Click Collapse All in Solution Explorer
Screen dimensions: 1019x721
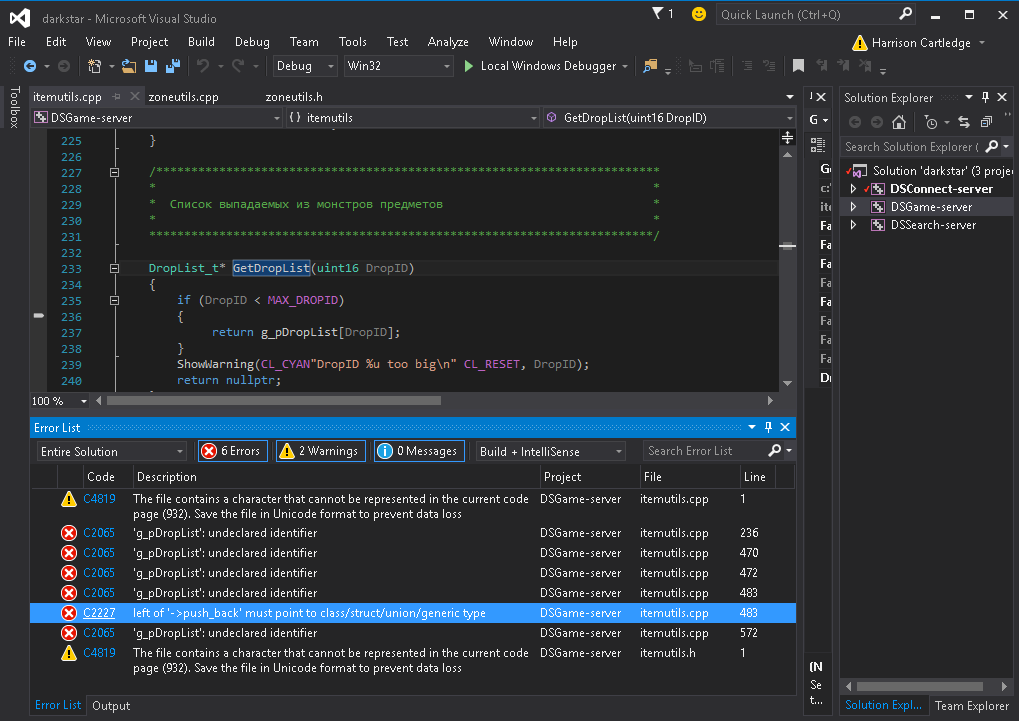click(x=986, y=122)
